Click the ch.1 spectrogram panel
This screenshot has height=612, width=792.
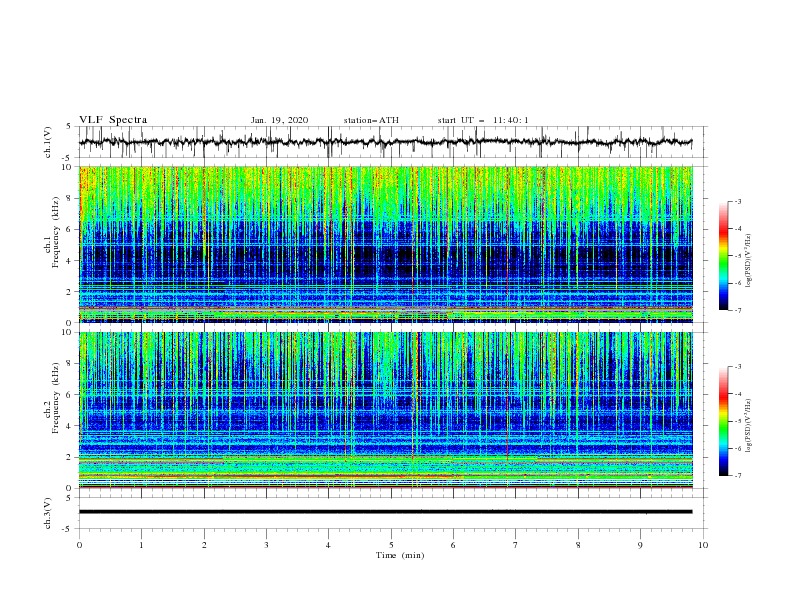click(386, 244)
